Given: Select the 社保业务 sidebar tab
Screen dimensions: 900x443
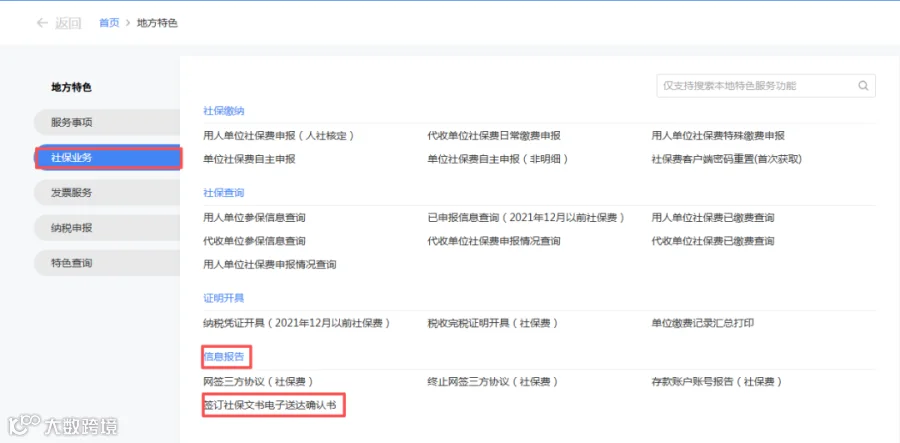Looking at the screenshot, I should click(x=107, y=158).
